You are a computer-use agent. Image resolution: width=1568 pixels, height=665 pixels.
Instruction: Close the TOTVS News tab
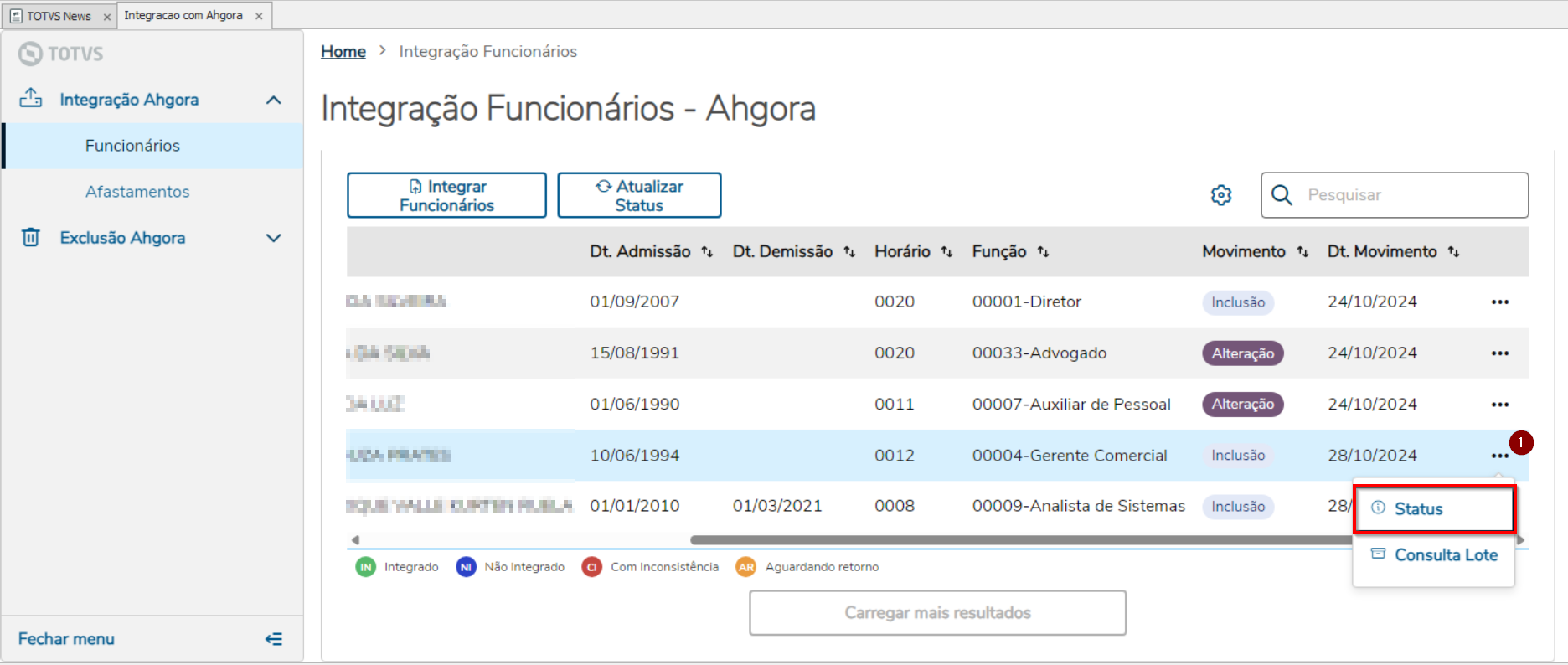pos(106,17)
